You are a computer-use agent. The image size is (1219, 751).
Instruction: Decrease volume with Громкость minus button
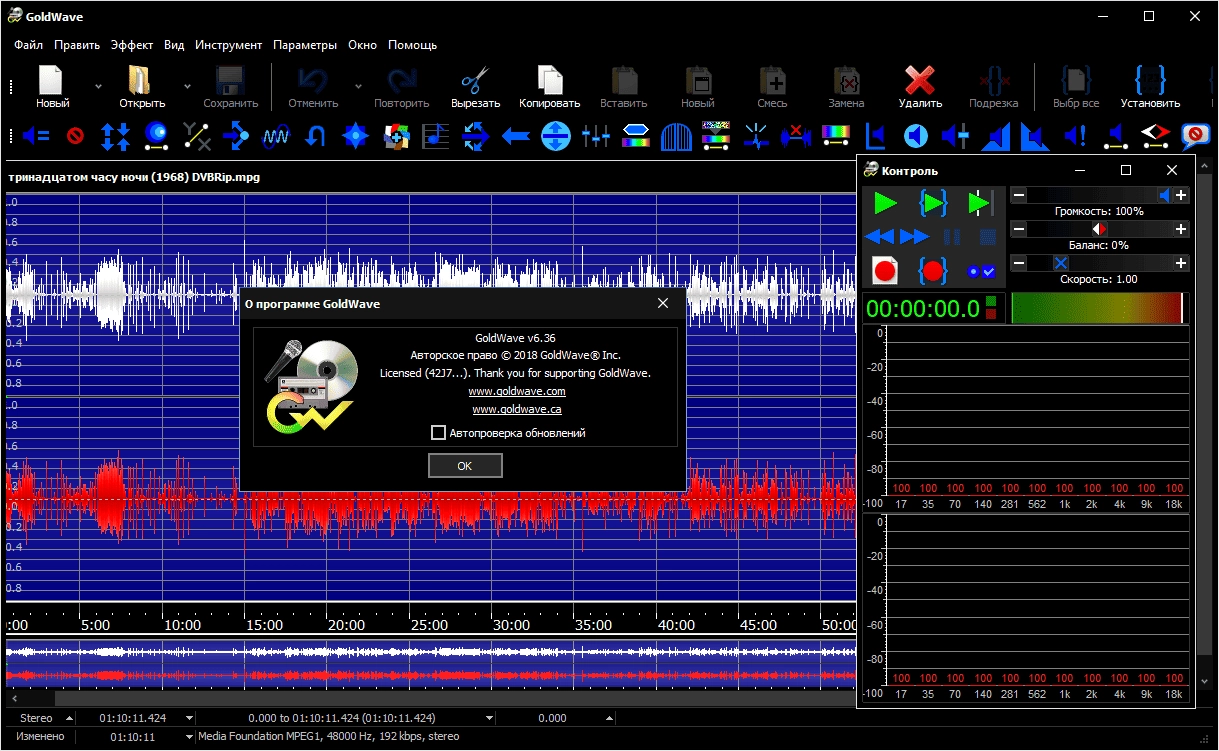1019,196
